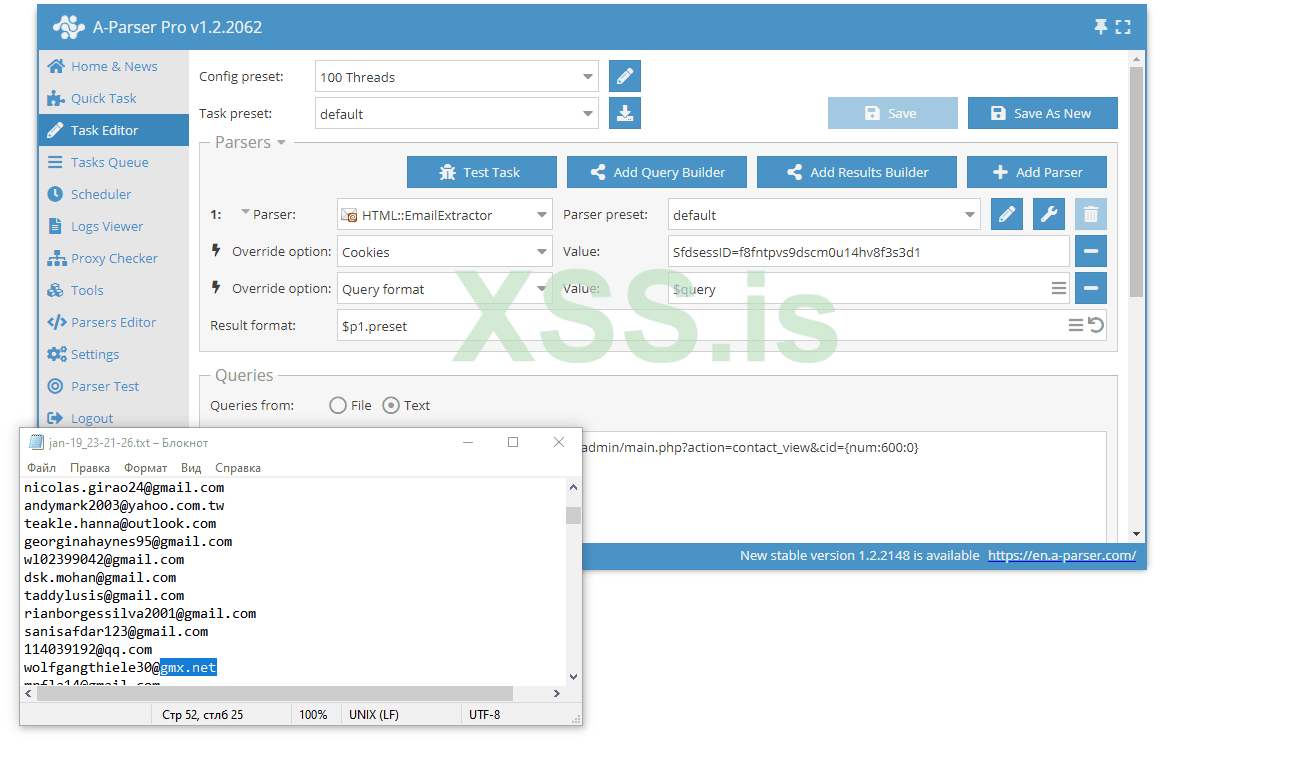
Task: Click line teakle.hanna@outlook.com in Notepad
Action: pos(120,523)
